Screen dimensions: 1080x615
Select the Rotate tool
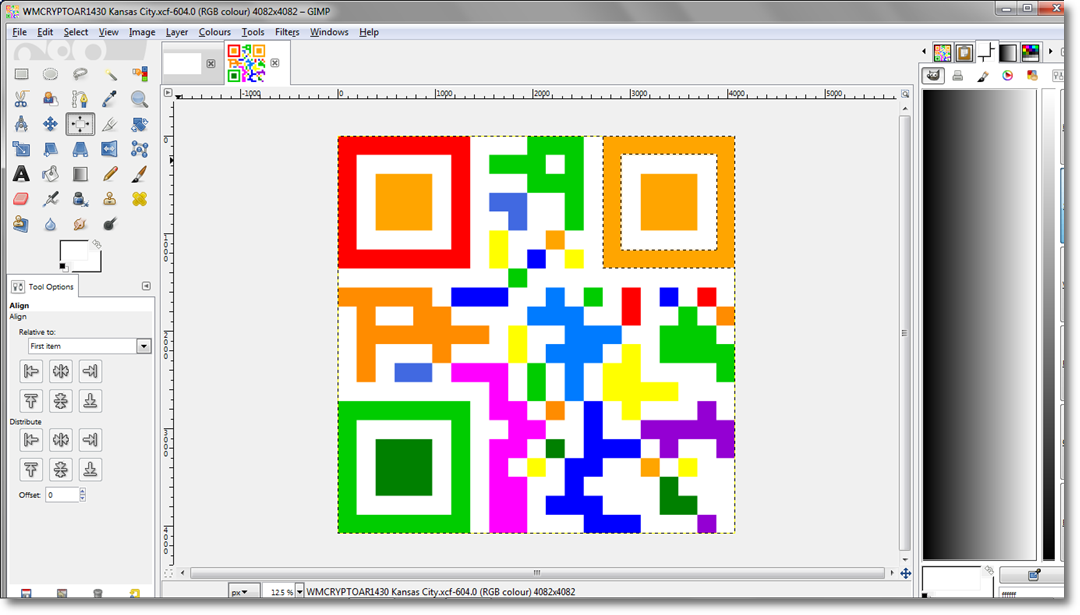[x=139, y=124]
